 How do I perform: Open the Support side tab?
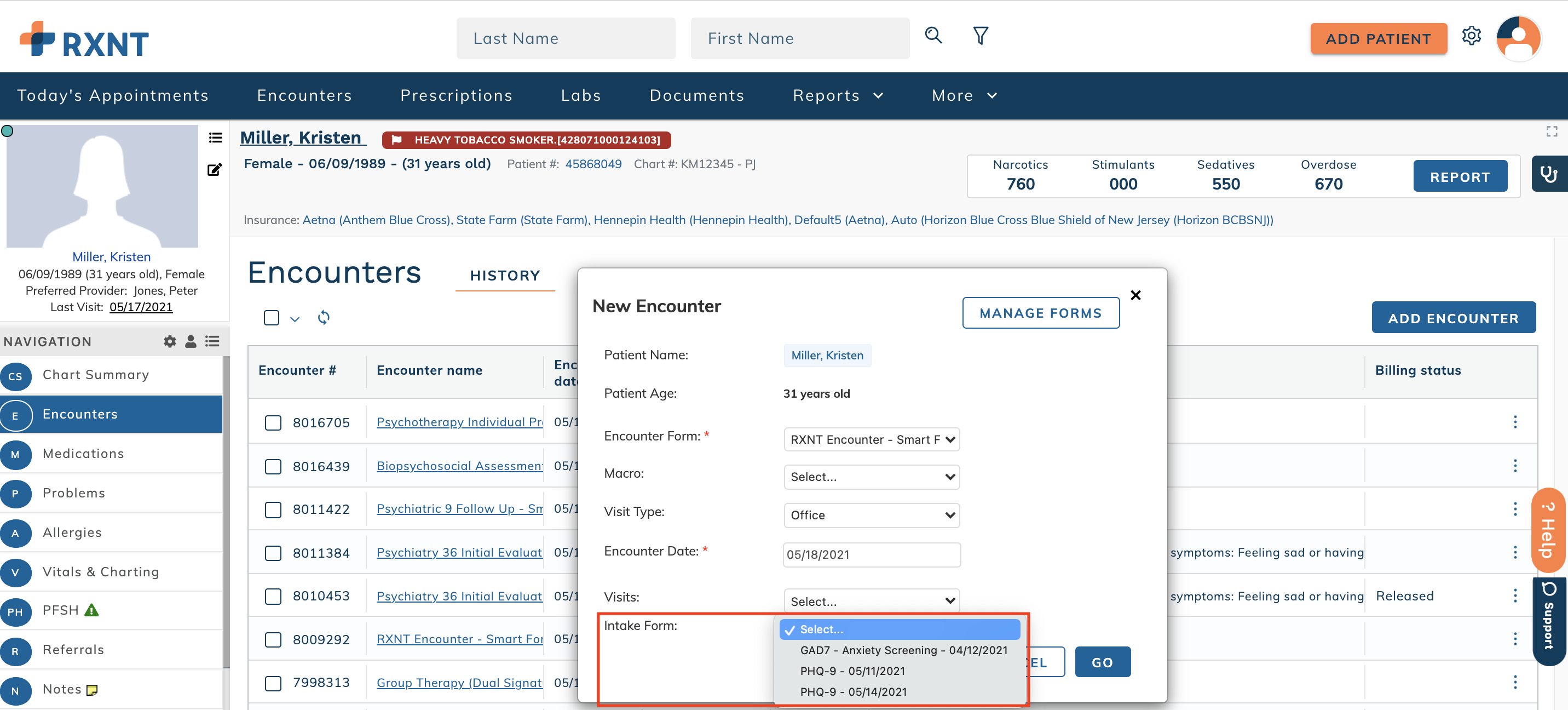[1548, 621]
